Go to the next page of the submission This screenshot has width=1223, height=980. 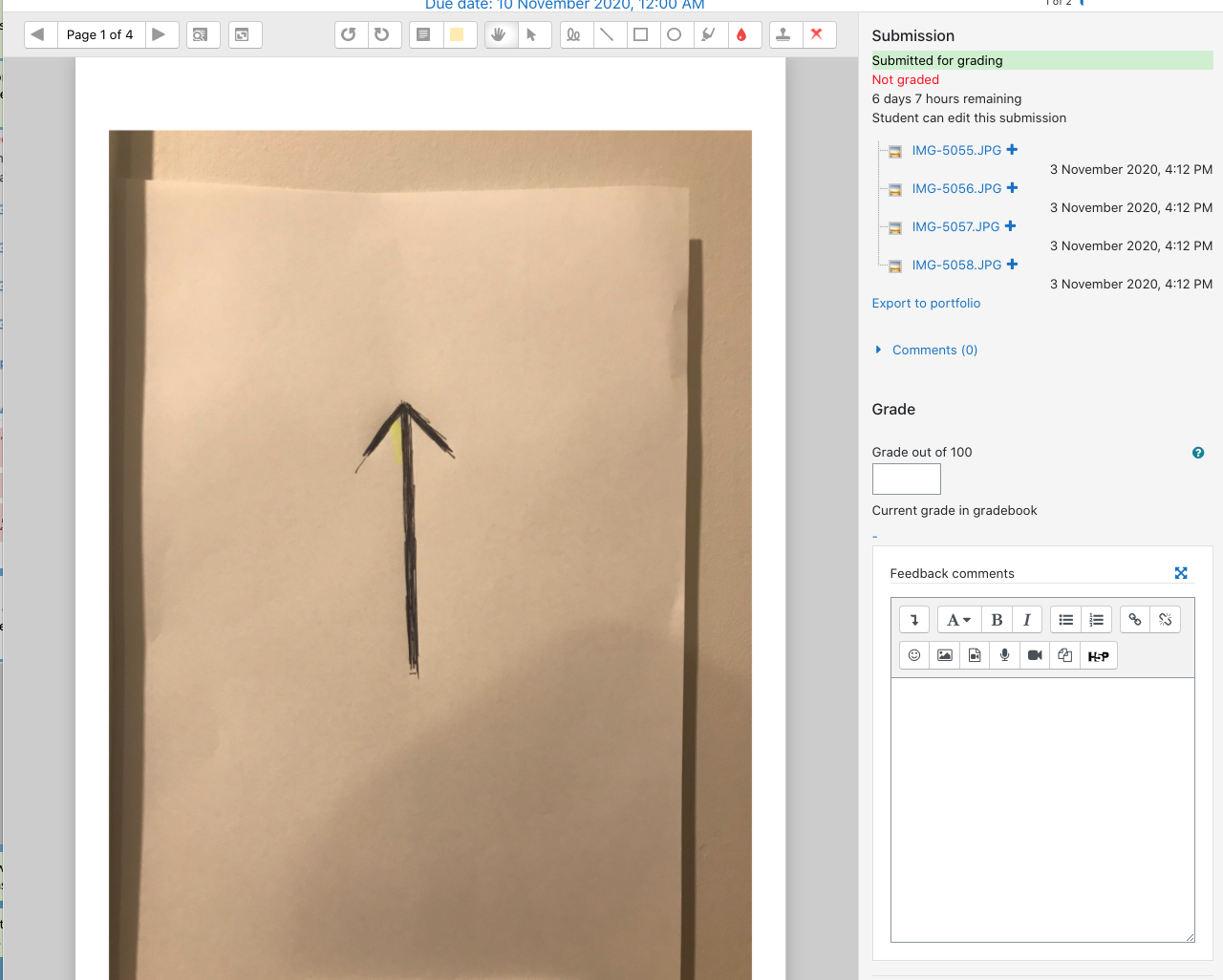[x=160, y=34]
